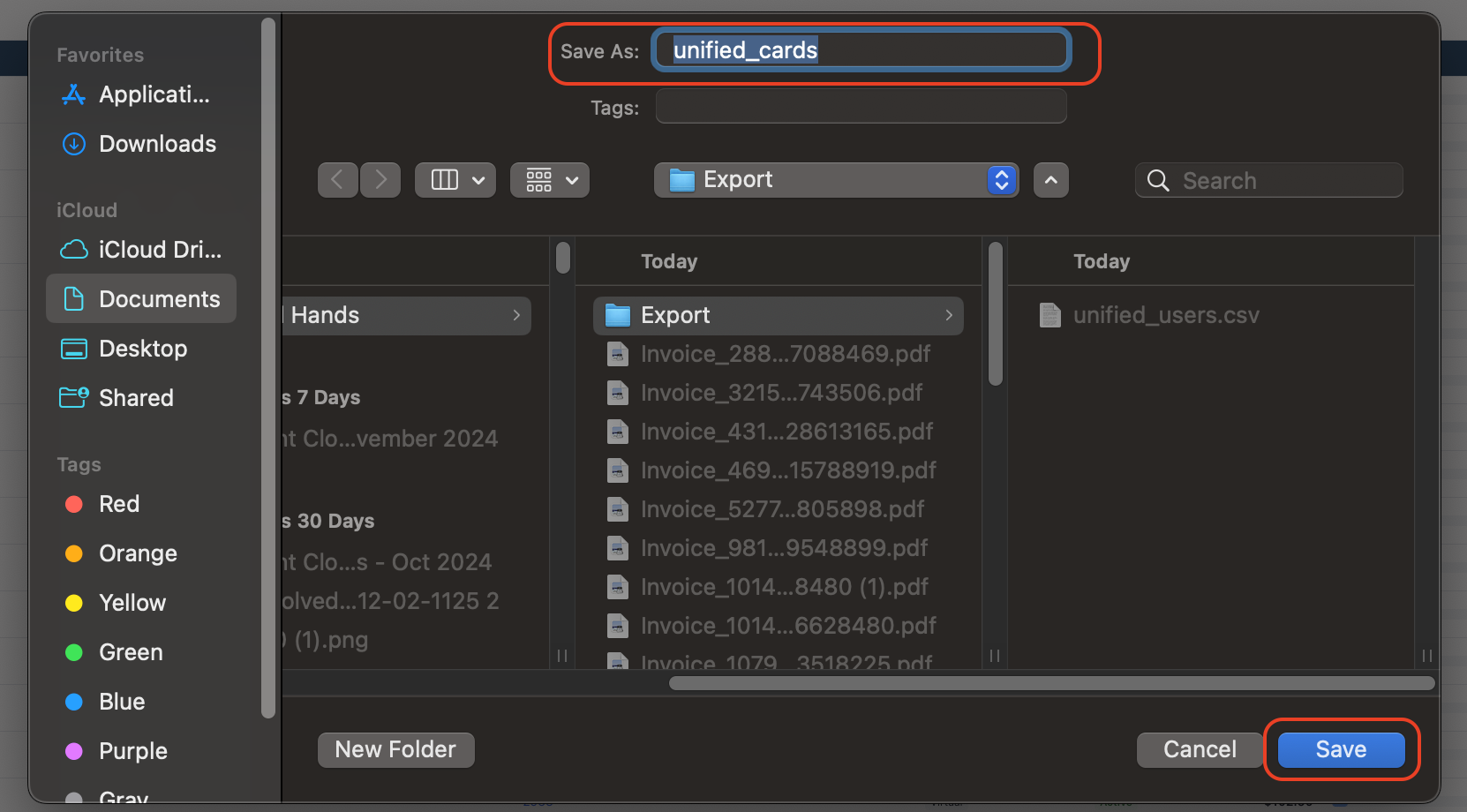The image size is (1467, 812).
Task: Click the Invoice_1014...6628480.pdf file icon
Action: click(618, 626)
